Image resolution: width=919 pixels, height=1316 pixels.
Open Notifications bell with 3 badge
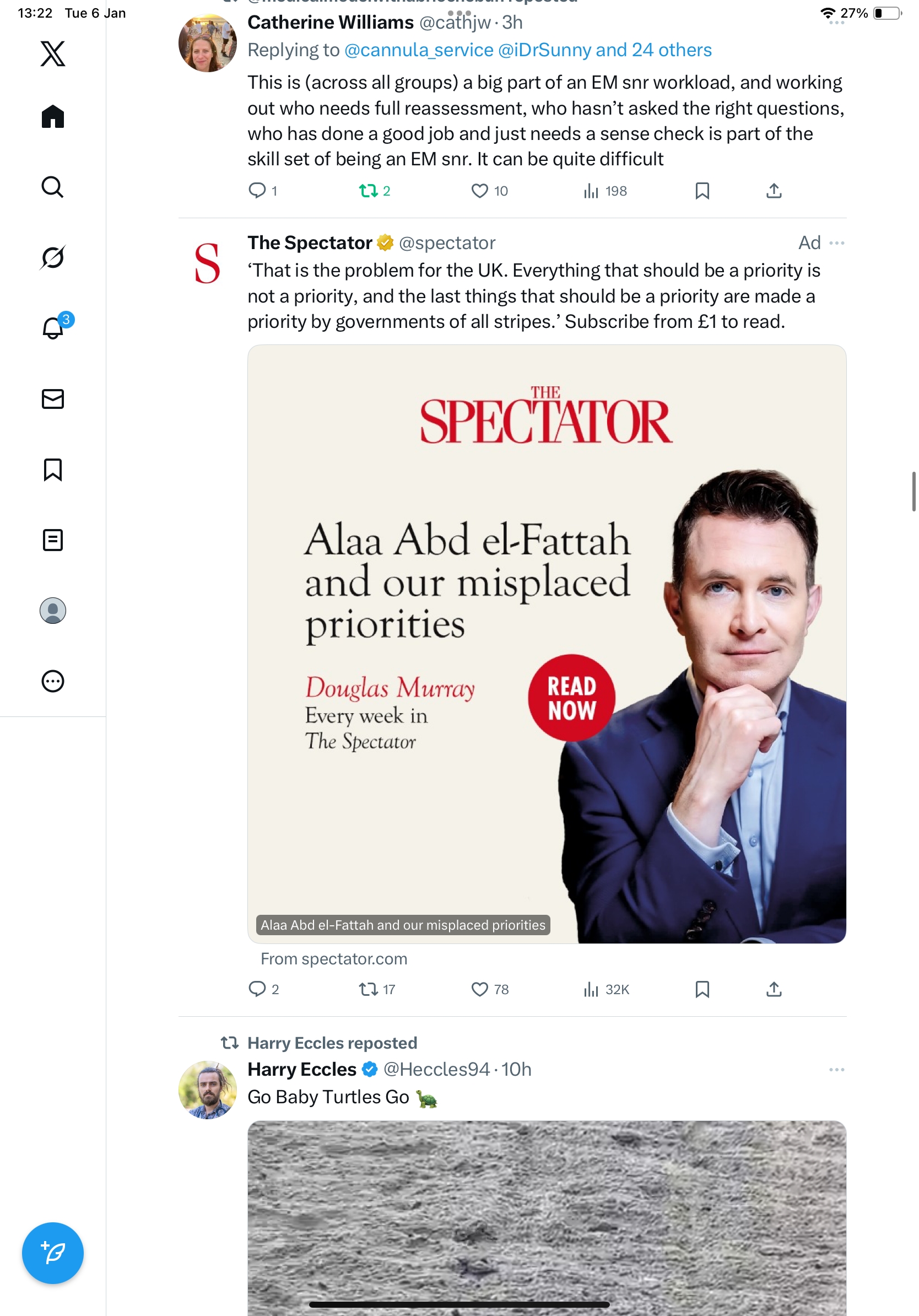click(53, 328)
